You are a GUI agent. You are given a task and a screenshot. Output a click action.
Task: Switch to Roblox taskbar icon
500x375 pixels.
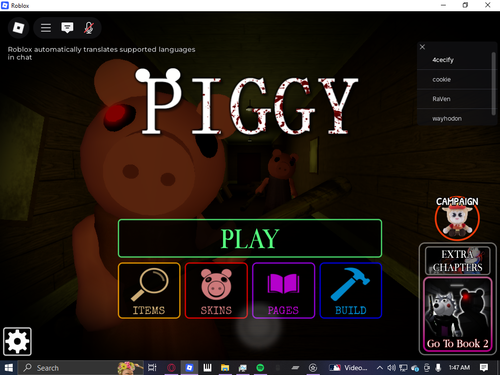tap(189, 368)
